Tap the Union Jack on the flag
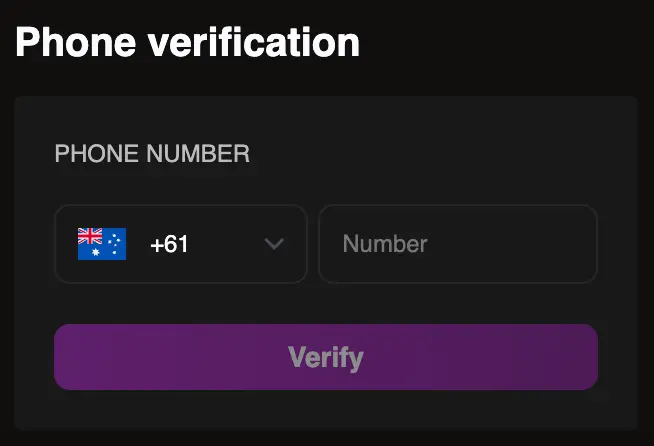 [90, 236]
